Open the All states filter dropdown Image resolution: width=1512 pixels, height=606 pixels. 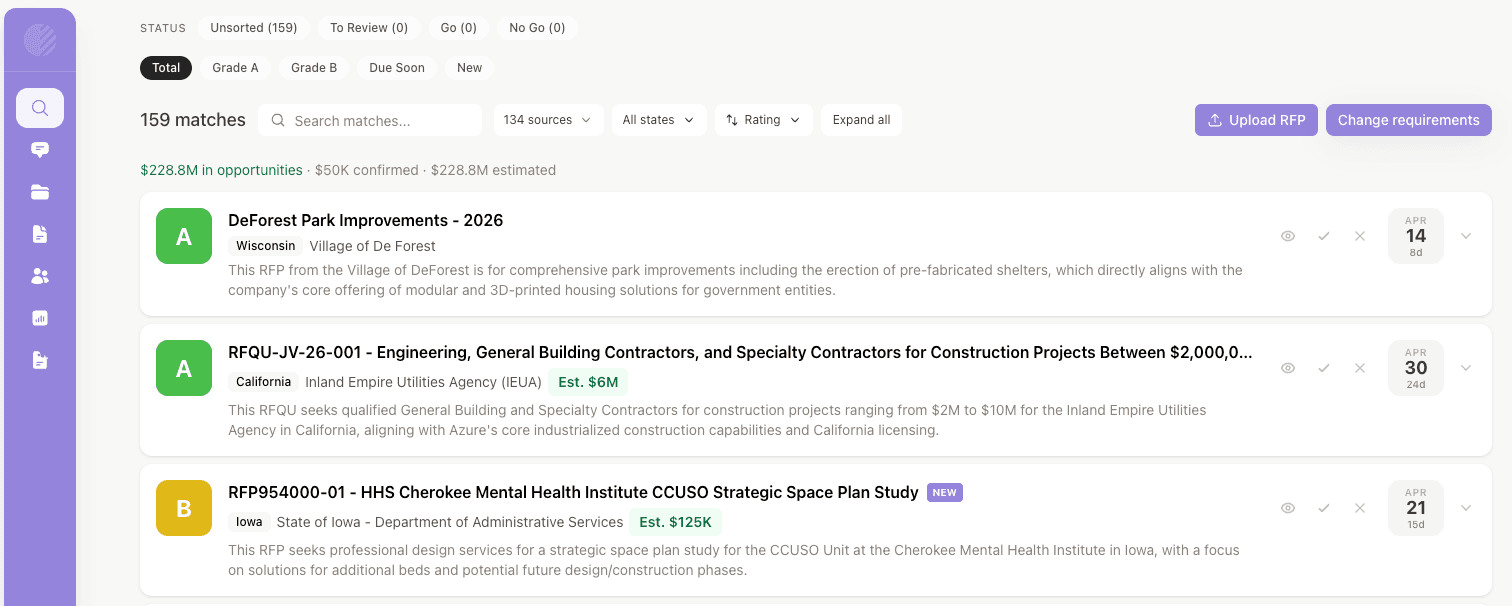pyautogui.click(x=658, y=120)
